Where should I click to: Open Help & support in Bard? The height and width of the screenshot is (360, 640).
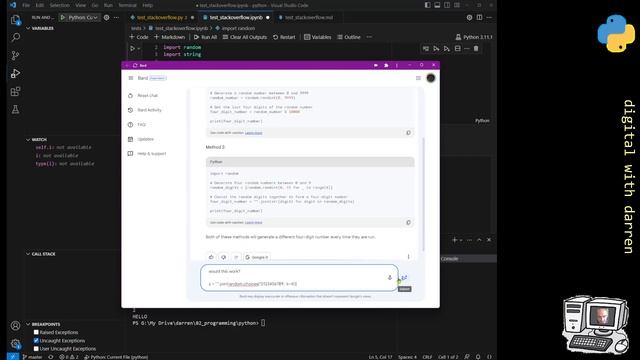tap(147, 154)
